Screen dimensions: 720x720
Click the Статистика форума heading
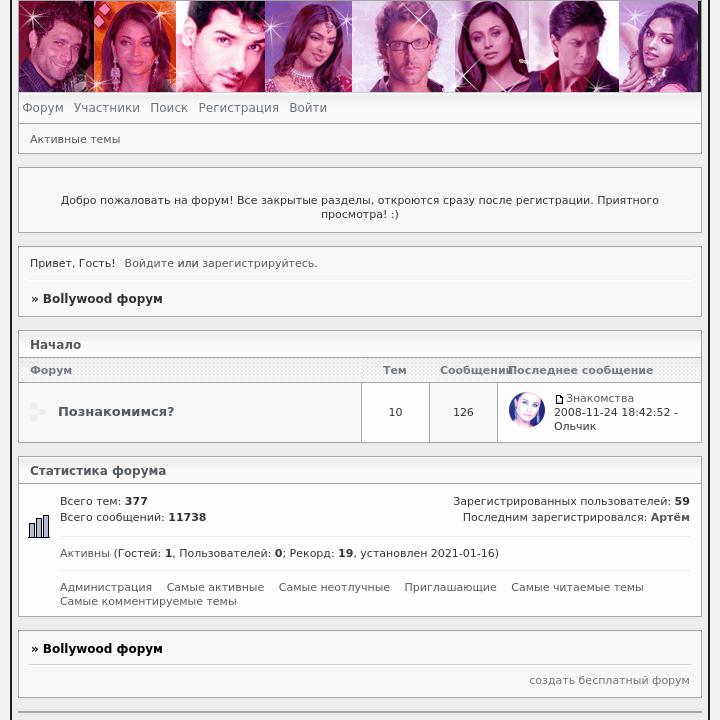[x=98, y=471]
